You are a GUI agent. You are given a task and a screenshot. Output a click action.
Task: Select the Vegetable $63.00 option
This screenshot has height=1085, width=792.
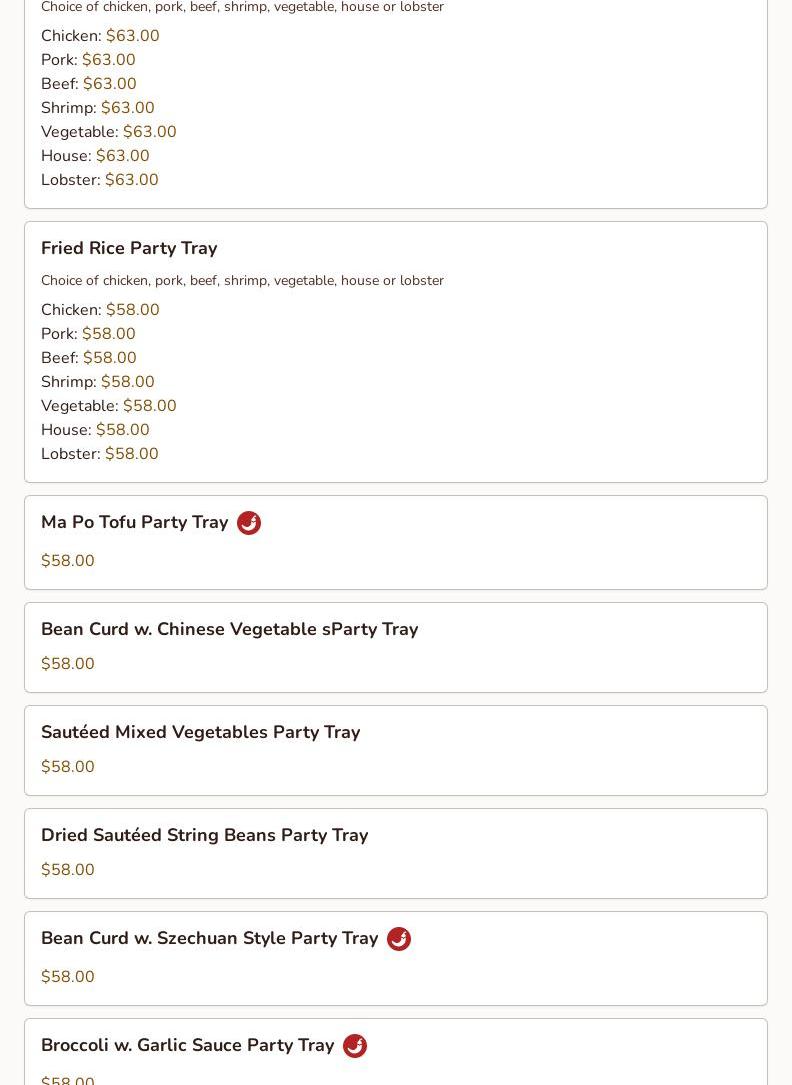point(109,131)
